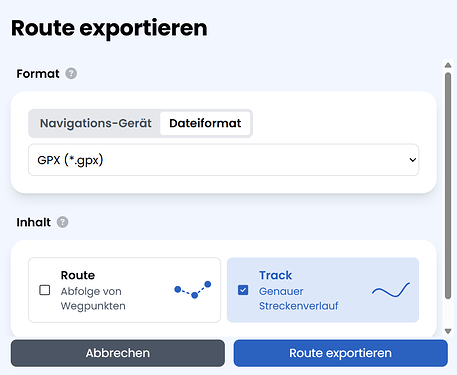This screenshot has height=375, width=457.
Task: Click the help icon next to Inhalt
Action: point(62,222)
